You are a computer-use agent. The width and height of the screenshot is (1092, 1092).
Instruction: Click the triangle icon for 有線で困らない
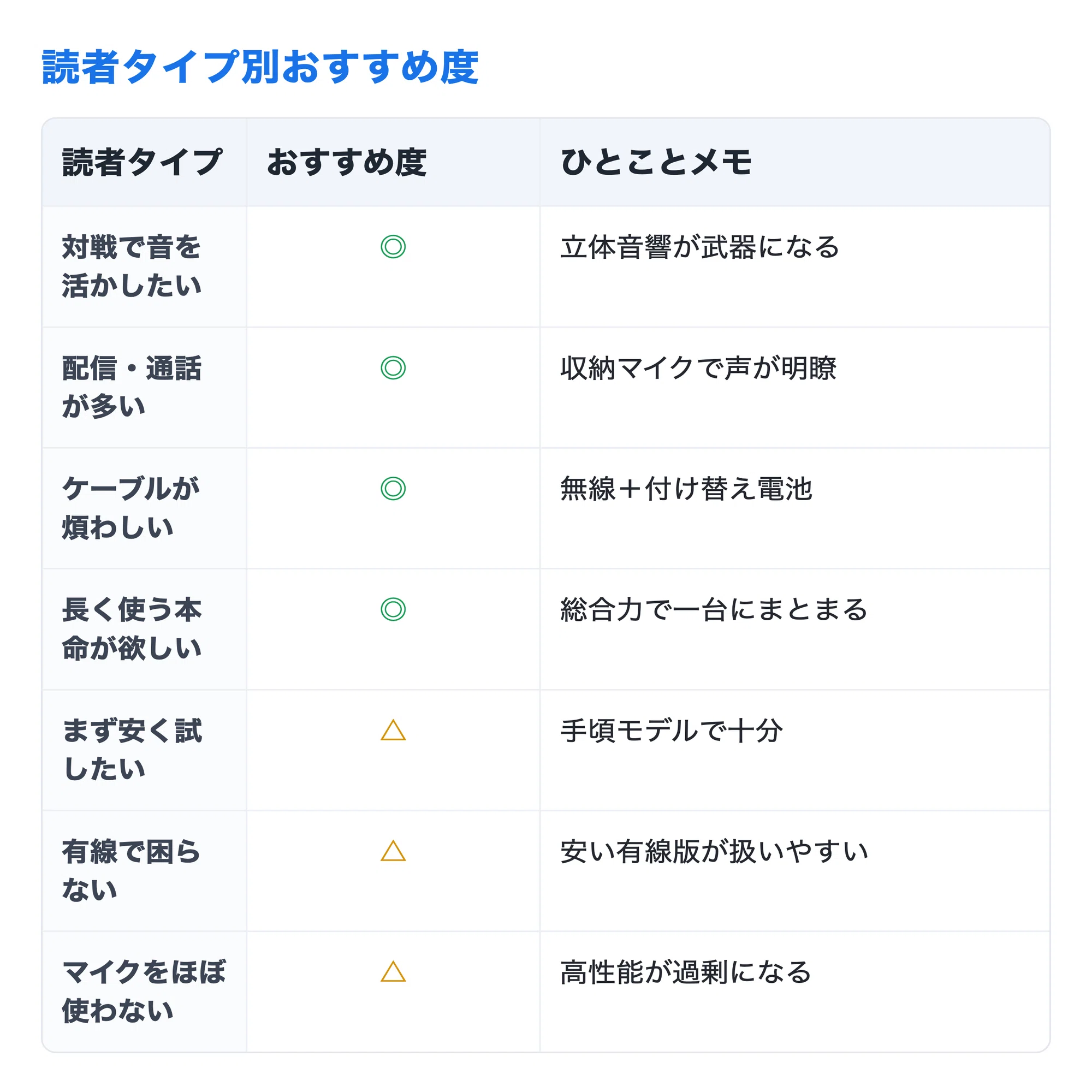[393, 851]
